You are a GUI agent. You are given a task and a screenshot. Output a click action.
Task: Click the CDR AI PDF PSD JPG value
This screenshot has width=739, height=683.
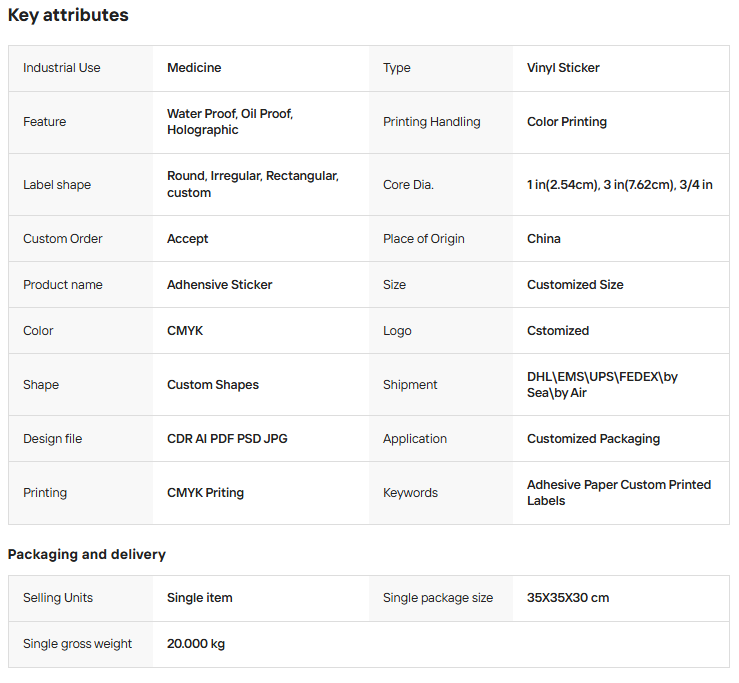[x=227, y=439]
